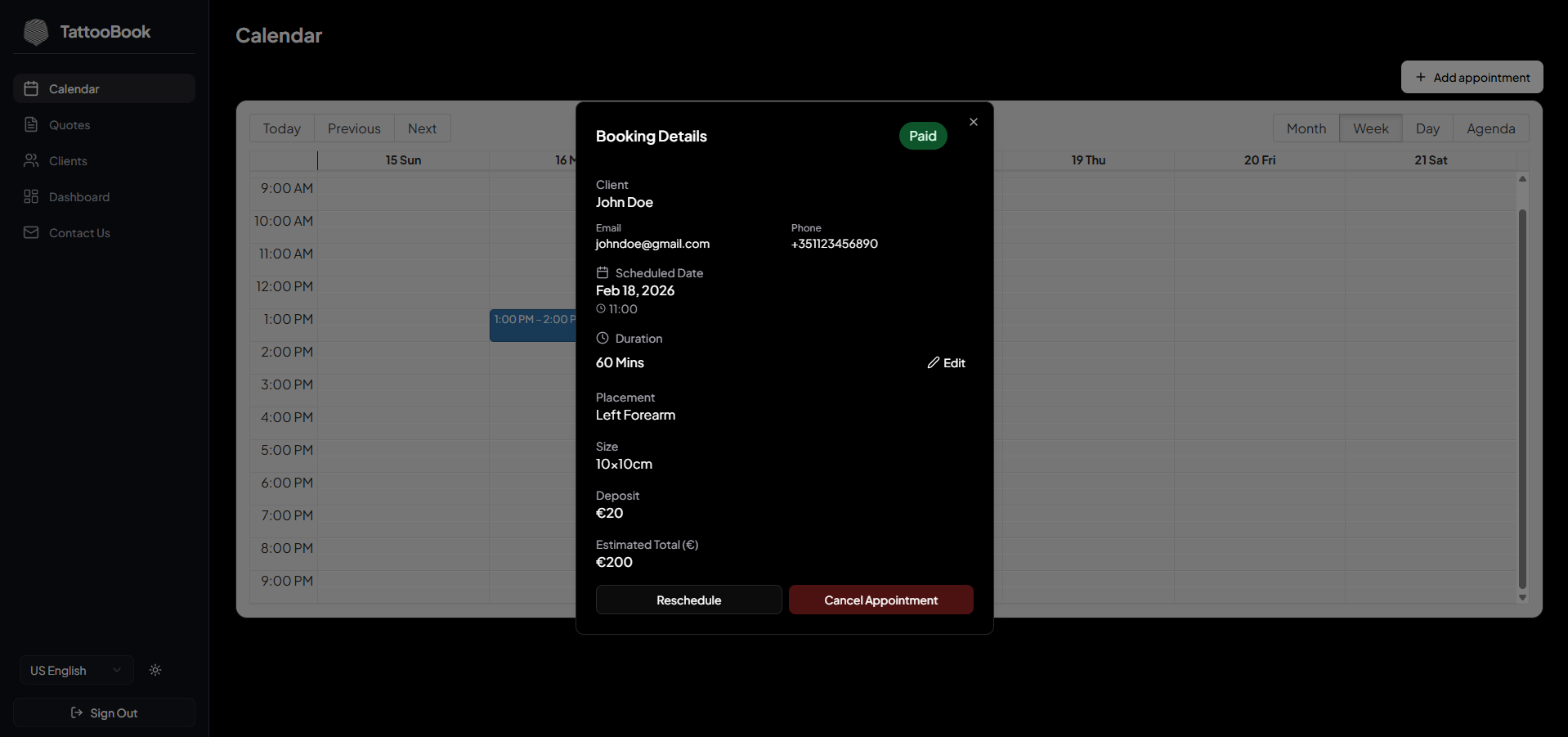Toggle the Paid status badge
Image resolution: width=1568 pixels, height=737 pixels.
tap(922, 135)
